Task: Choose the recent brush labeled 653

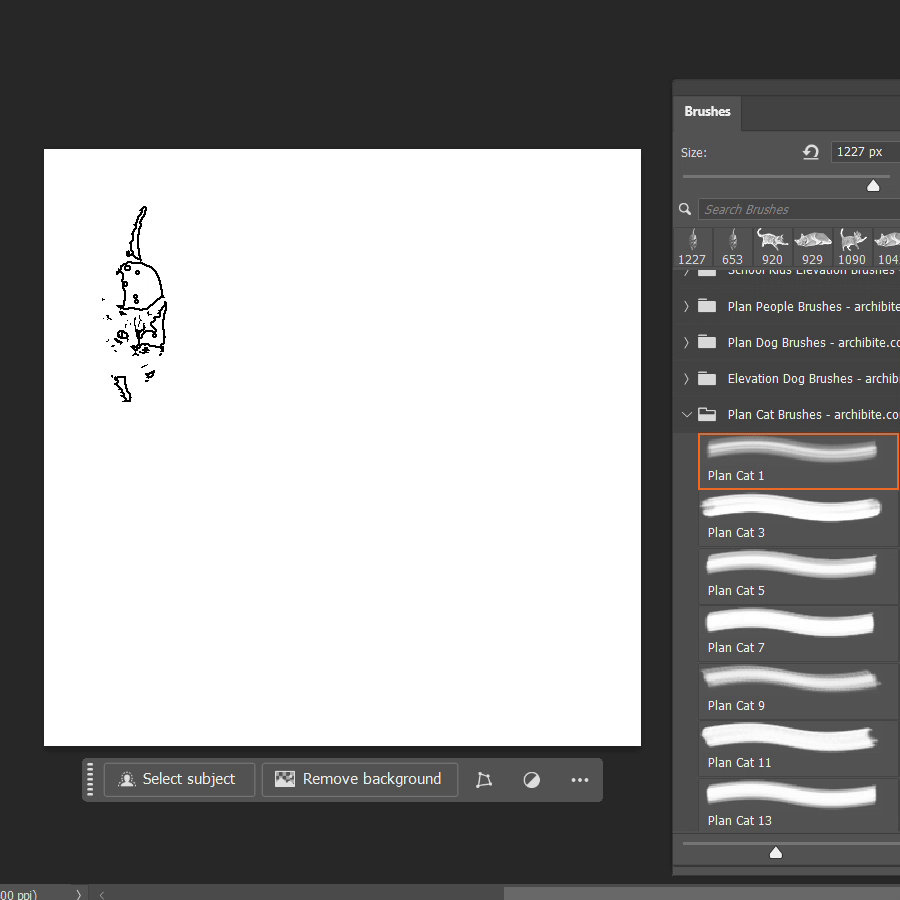Action: pyautogui.click(x=732, y=247)
